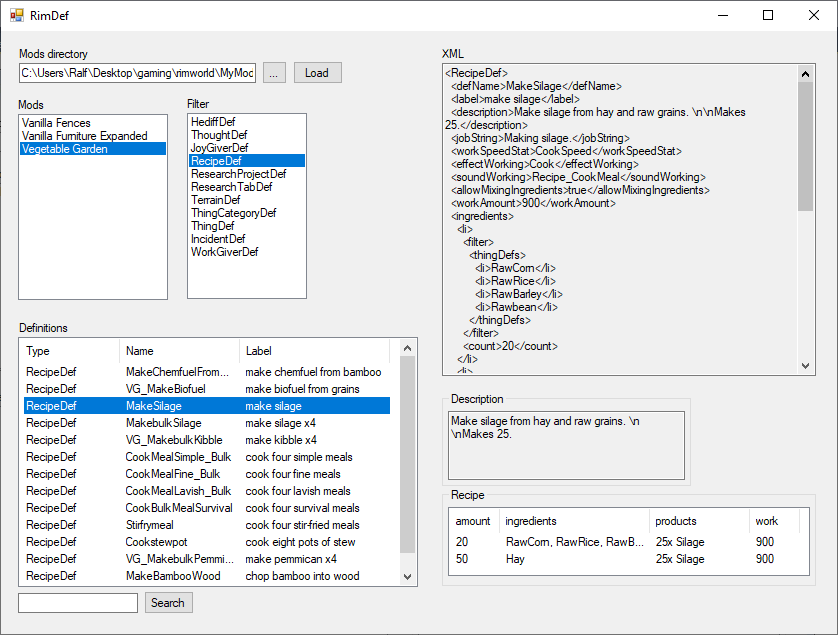Screen dimensions: 838x635
Task: Select the VG_MakebulkPemmi... definition row
Action: [x=207, y=559]
